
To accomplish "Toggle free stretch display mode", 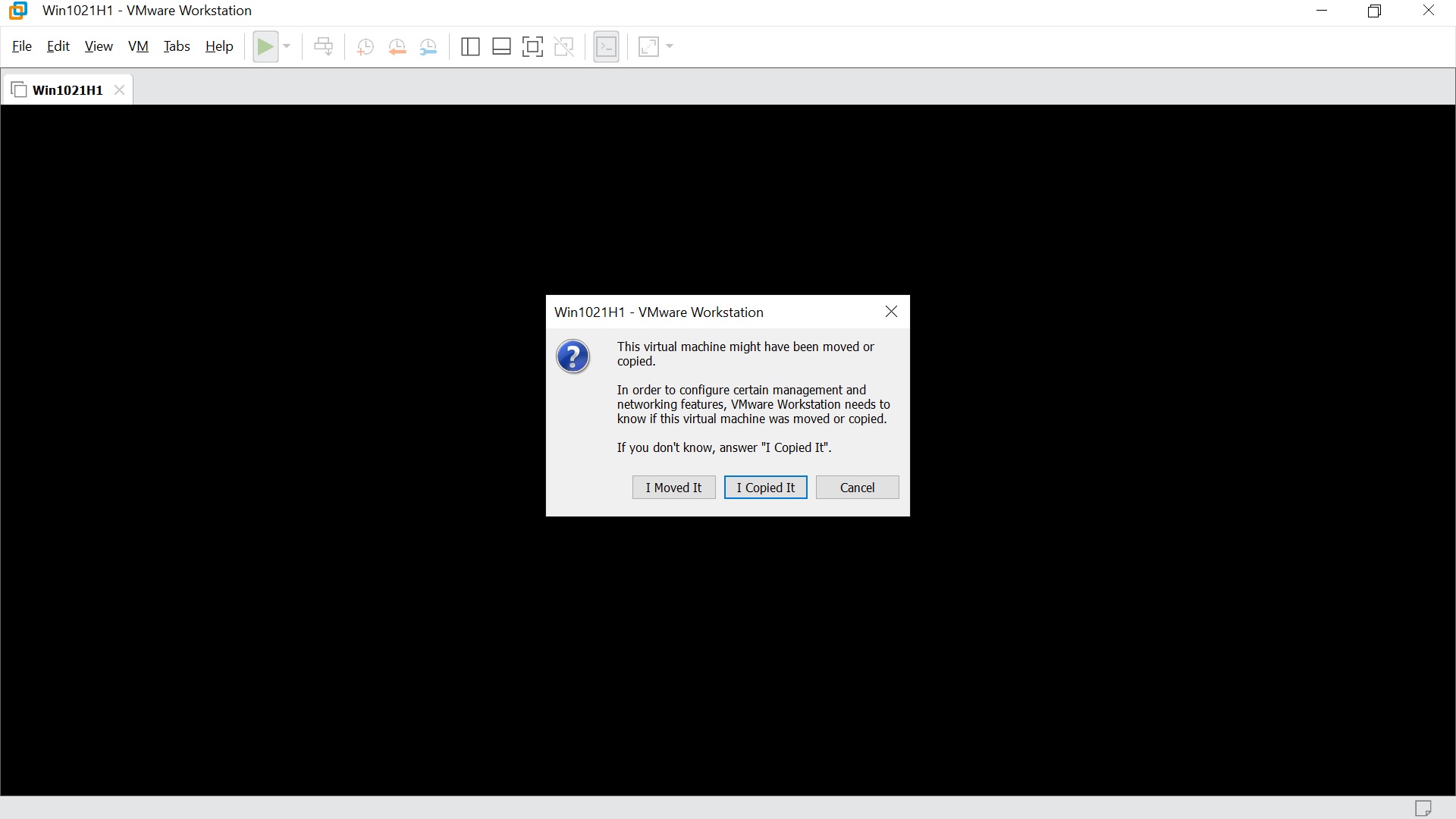I will [648, 46].
